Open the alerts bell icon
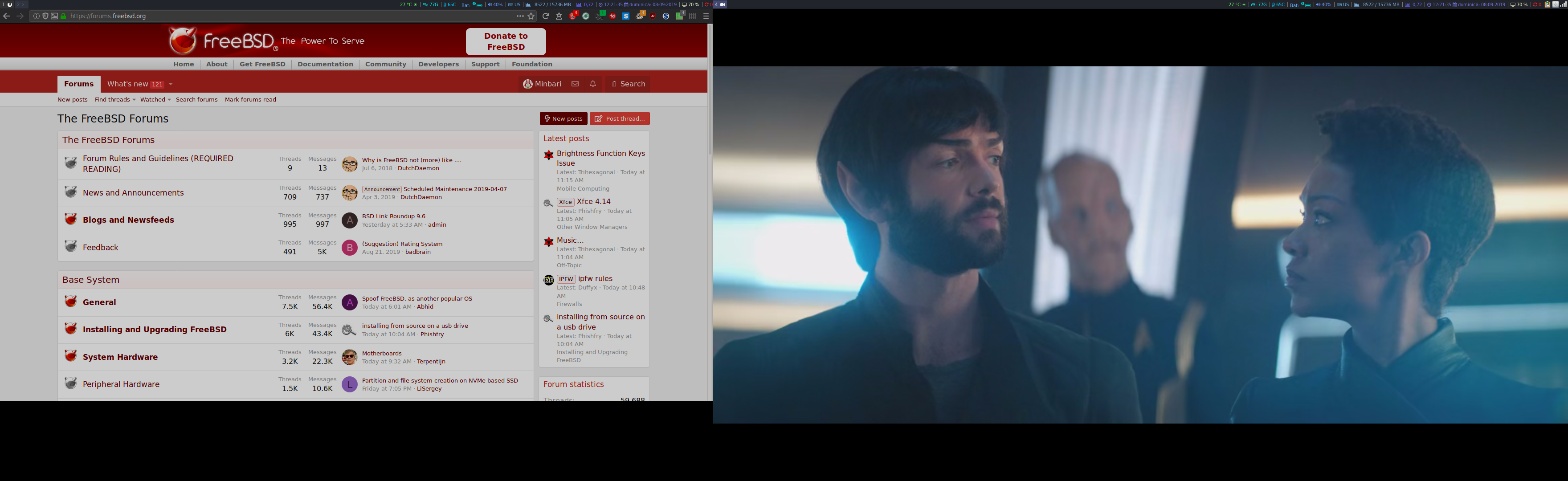This screenshot has width=1568, height=481. tap(593, 84)
